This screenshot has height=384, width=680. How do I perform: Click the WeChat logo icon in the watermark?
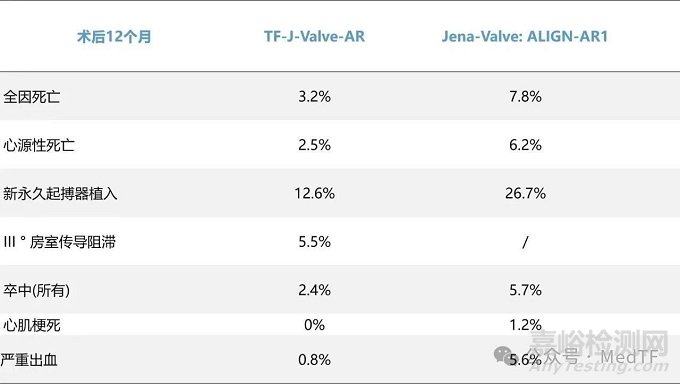pos(506,356)
